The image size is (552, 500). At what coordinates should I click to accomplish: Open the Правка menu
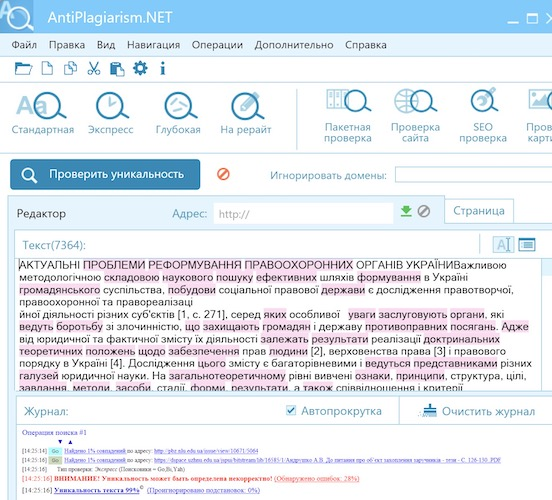point(67,45)
